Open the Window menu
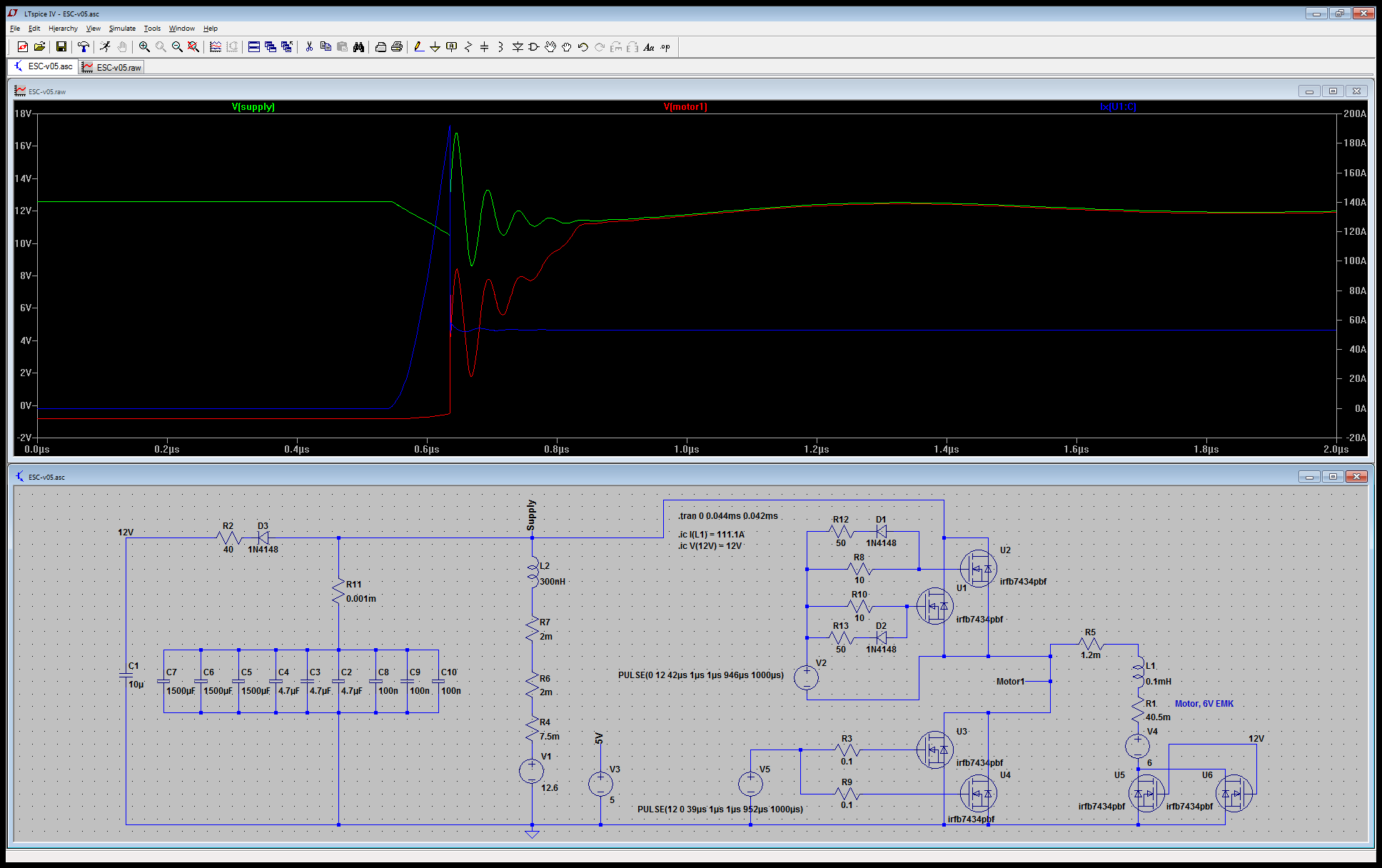Image resolution: width=1382 pixels, height=868 pixels. pos(182,29)
